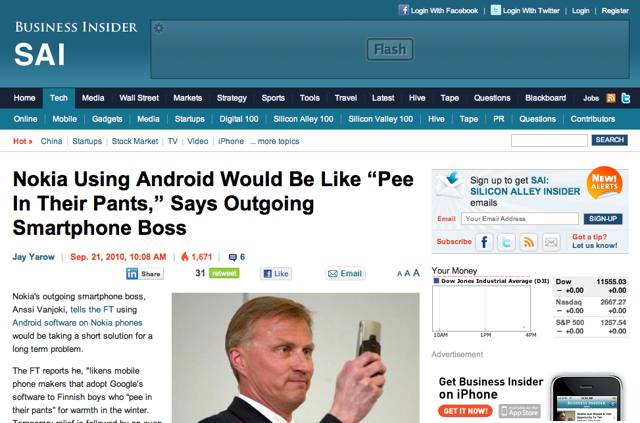Click the Dow Jones Industrial Average chart
The width and height of the screenshot is (640, 423).
click(482, 308)
